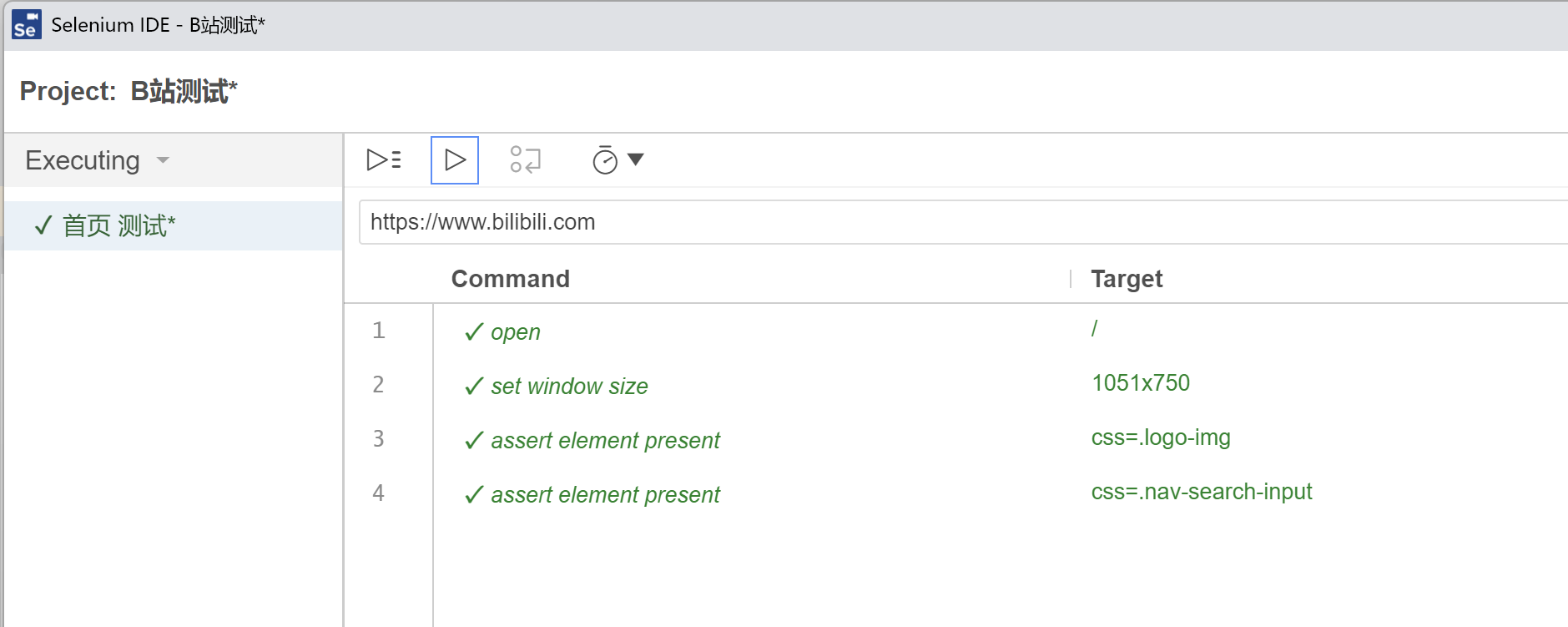Screen dimensions: 1568x627
Task: Open test execution speed timer
Action: click(605, 159)
